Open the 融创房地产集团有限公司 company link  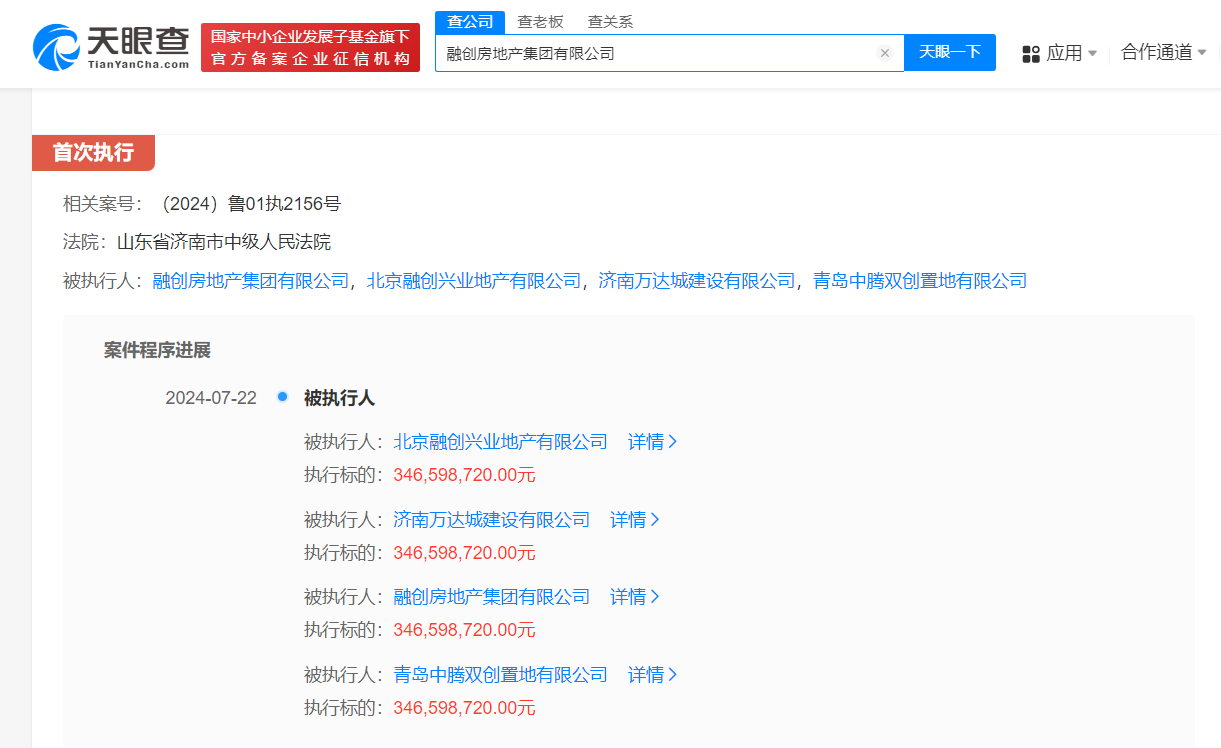[x=248, y=280]
